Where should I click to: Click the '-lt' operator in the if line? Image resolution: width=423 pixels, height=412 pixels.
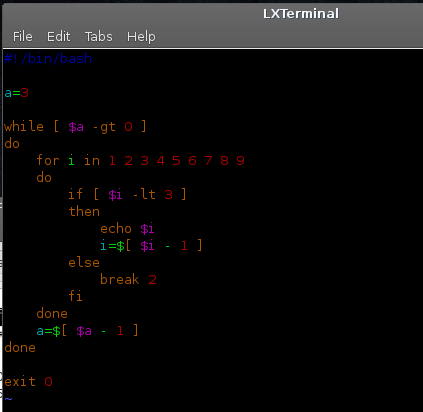144,194
